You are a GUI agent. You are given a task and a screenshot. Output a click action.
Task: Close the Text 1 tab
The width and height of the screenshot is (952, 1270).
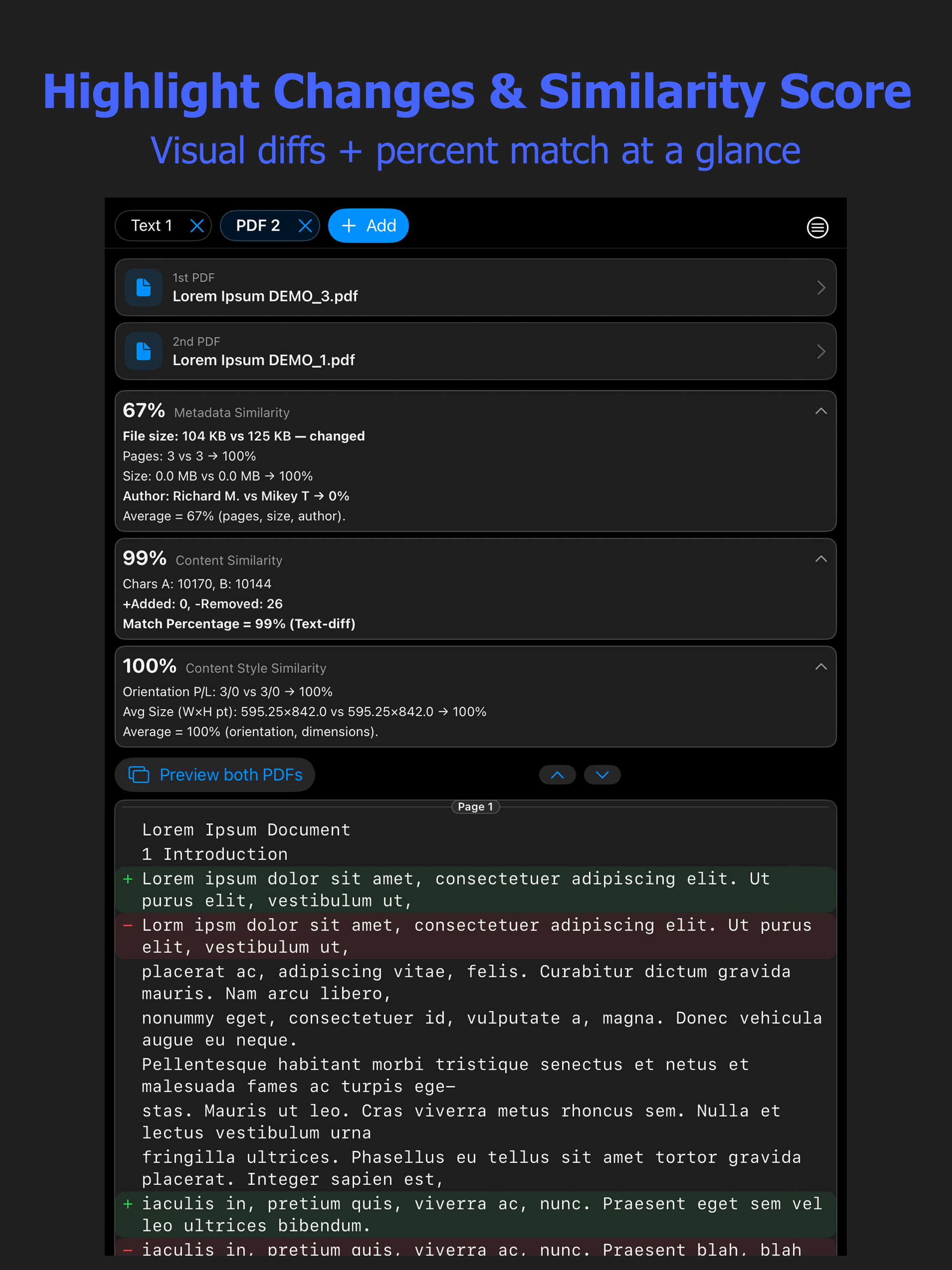(x=197, y=226)
